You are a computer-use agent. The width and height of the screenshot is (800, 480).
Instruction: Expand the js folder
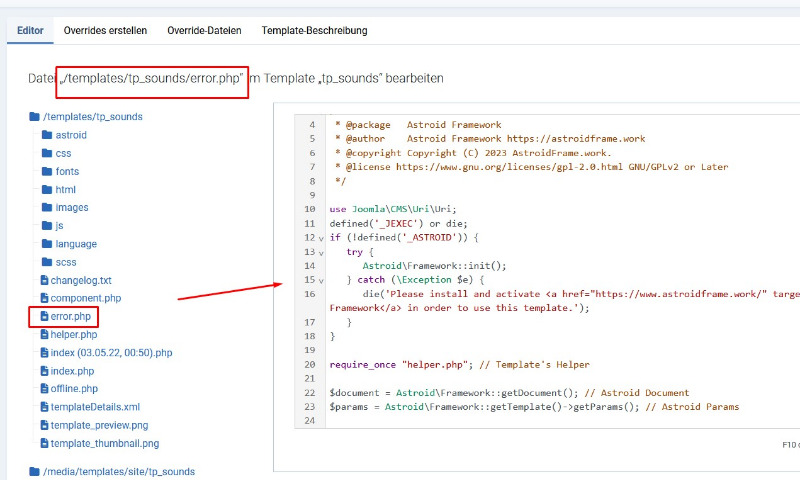59,225
